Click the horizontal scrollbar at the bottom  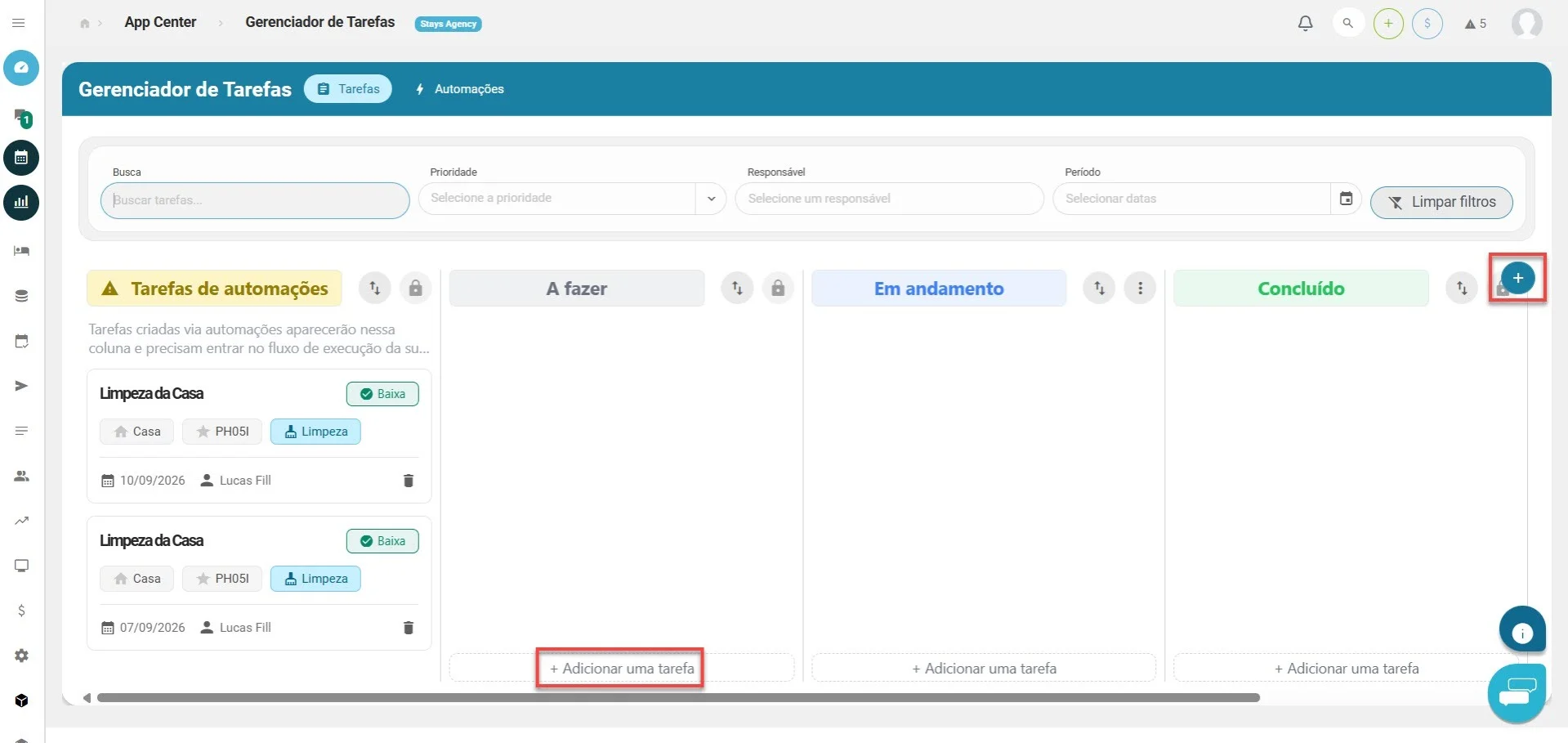pyautogui.click(x=678, y=698)
